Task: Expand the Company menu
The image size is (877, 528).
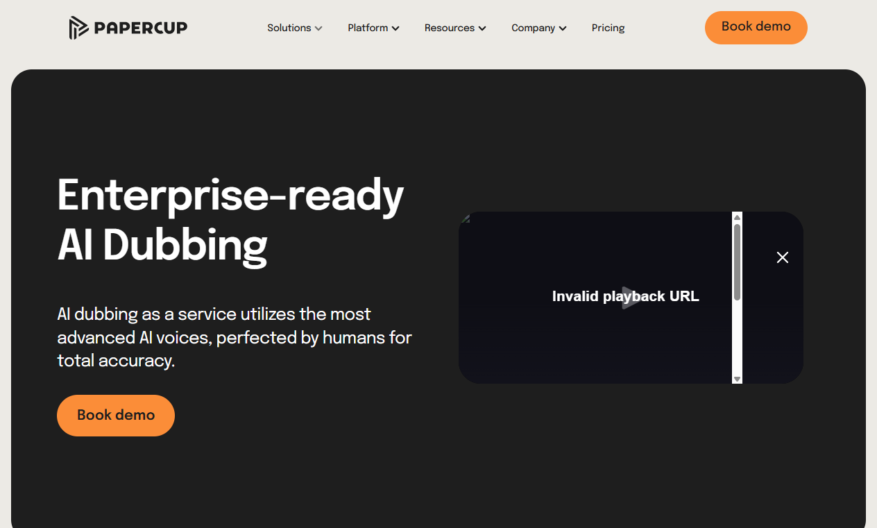Action: tap(539, 28)
